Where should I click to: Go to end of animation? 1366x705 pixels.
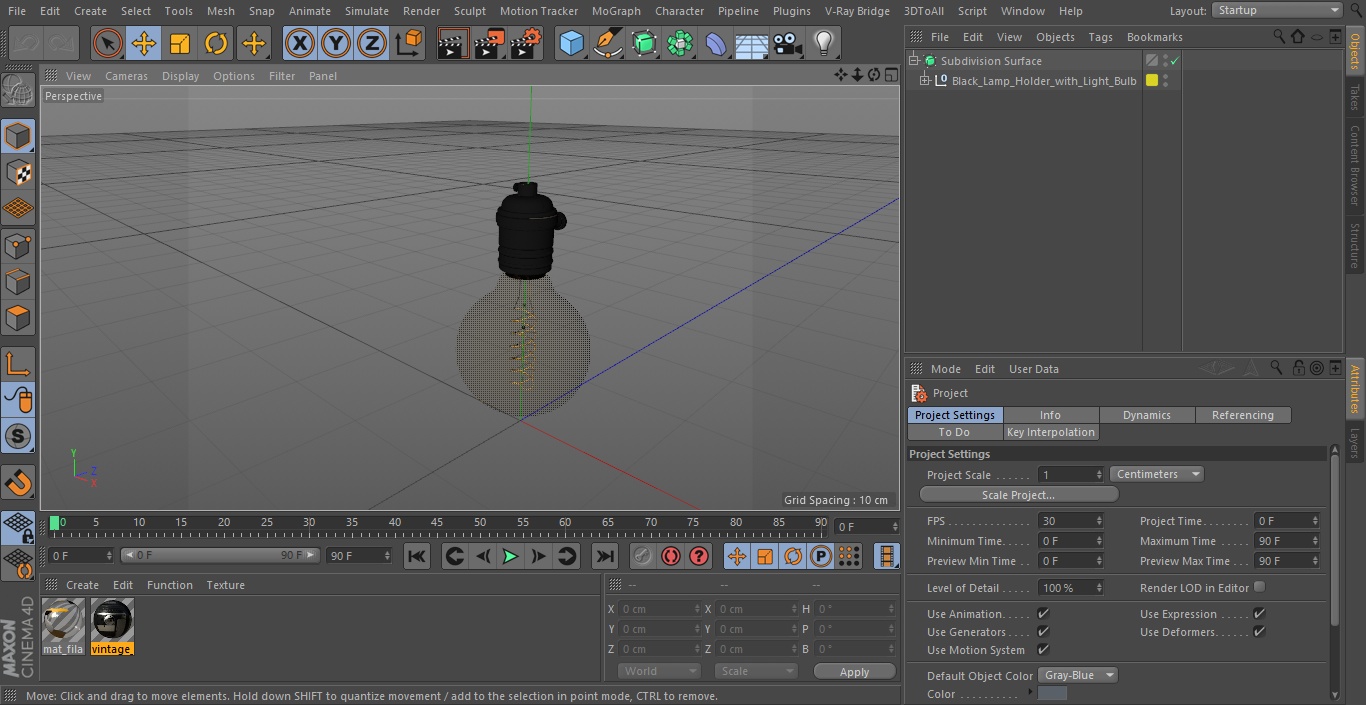pos(605,556)
